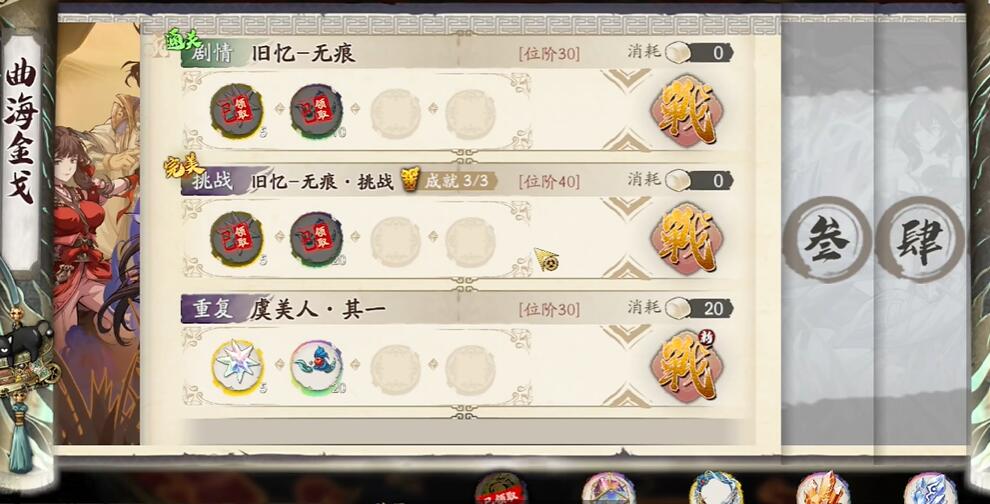This screenshot has width=990, height=504.
Task: Click first claimed reward in 挑战 row
Action: pos(237,239)
